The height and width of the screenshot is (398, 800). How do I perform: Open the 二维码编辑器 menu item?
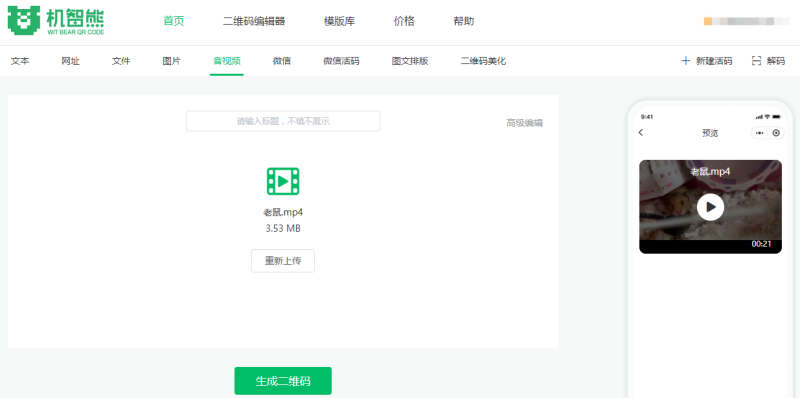254,21
